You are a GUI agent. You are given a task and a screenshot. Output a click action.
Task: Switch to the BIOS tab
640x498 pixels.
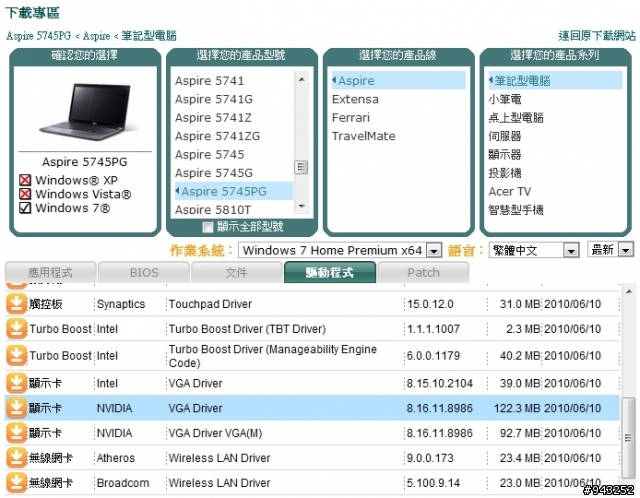(144, 273)
